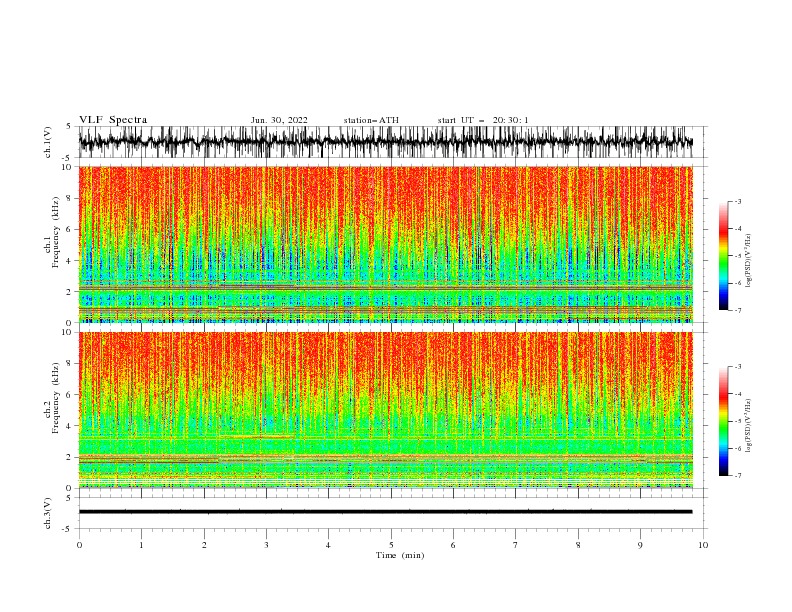The image size is (792, 612).
Task: Click the "-7" tick on ch.2 colorbar
Action: pyautogui.click(x=737, y=476)
